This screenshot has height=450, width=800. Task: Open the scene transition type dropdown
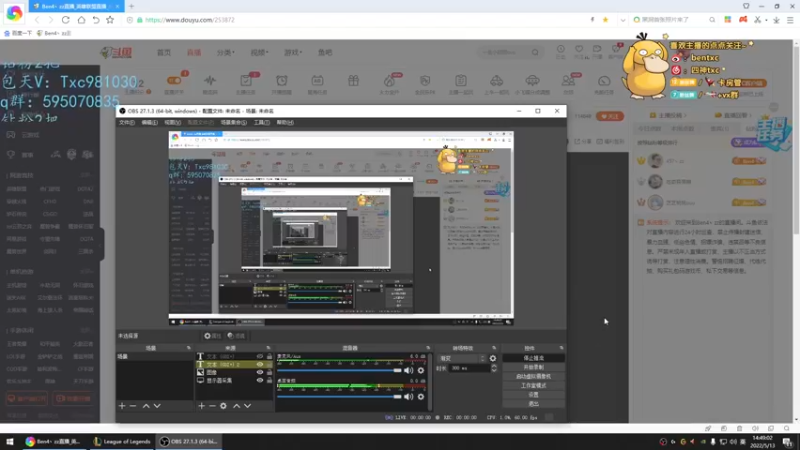[462, 358]
